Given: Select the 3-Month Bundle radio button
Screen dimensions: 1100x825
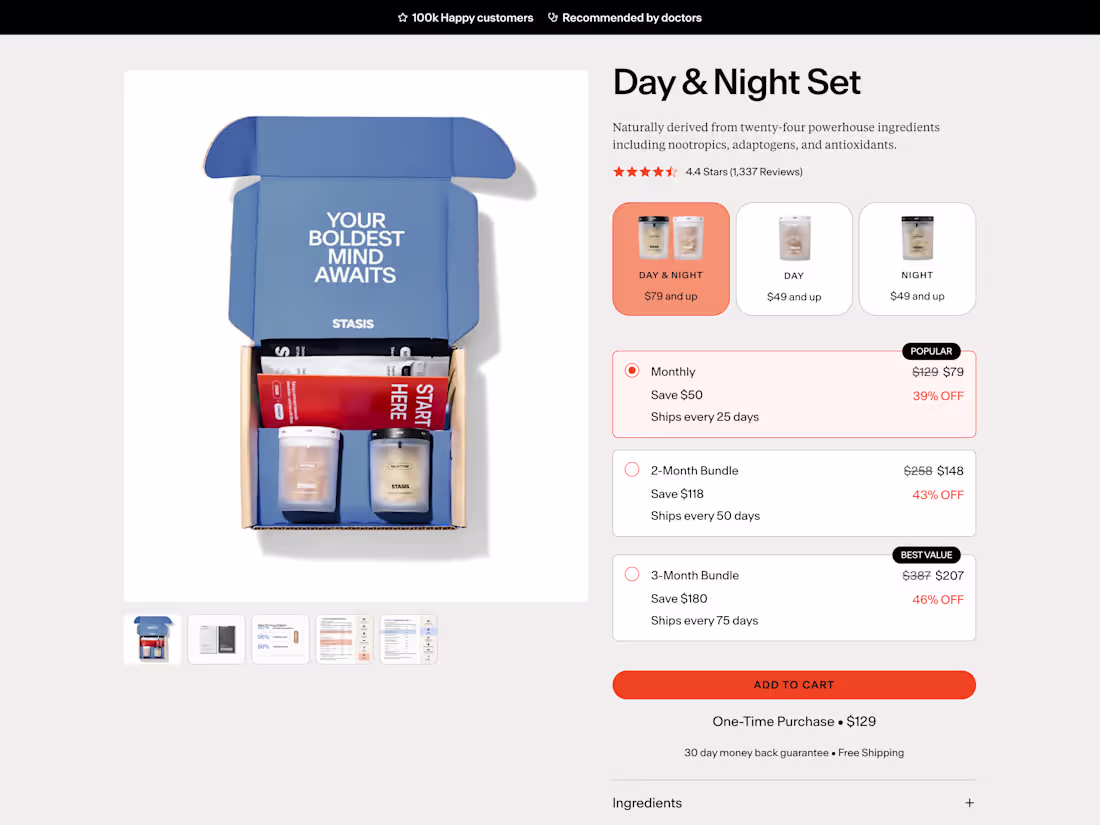Looking at the screenshot, I should pyautogui.click(x=632, y=574).
